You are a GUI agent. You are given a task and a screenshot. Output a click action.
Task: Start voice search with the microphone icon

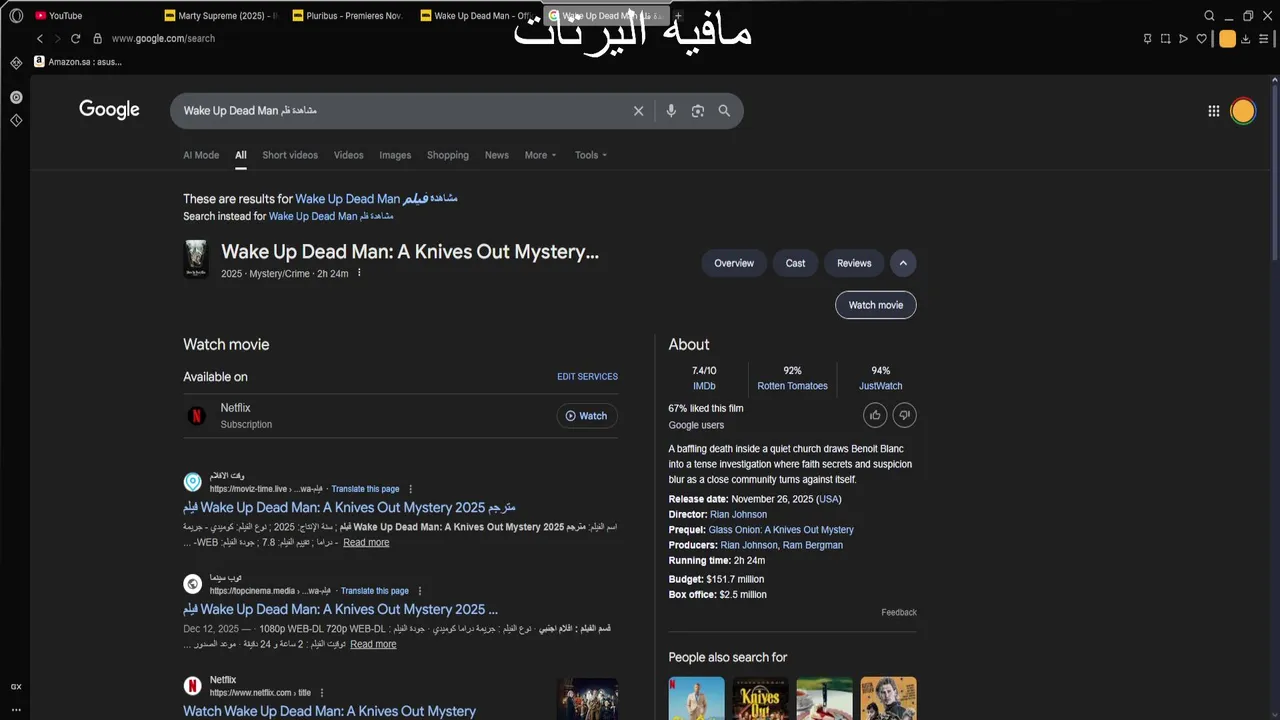671,111
